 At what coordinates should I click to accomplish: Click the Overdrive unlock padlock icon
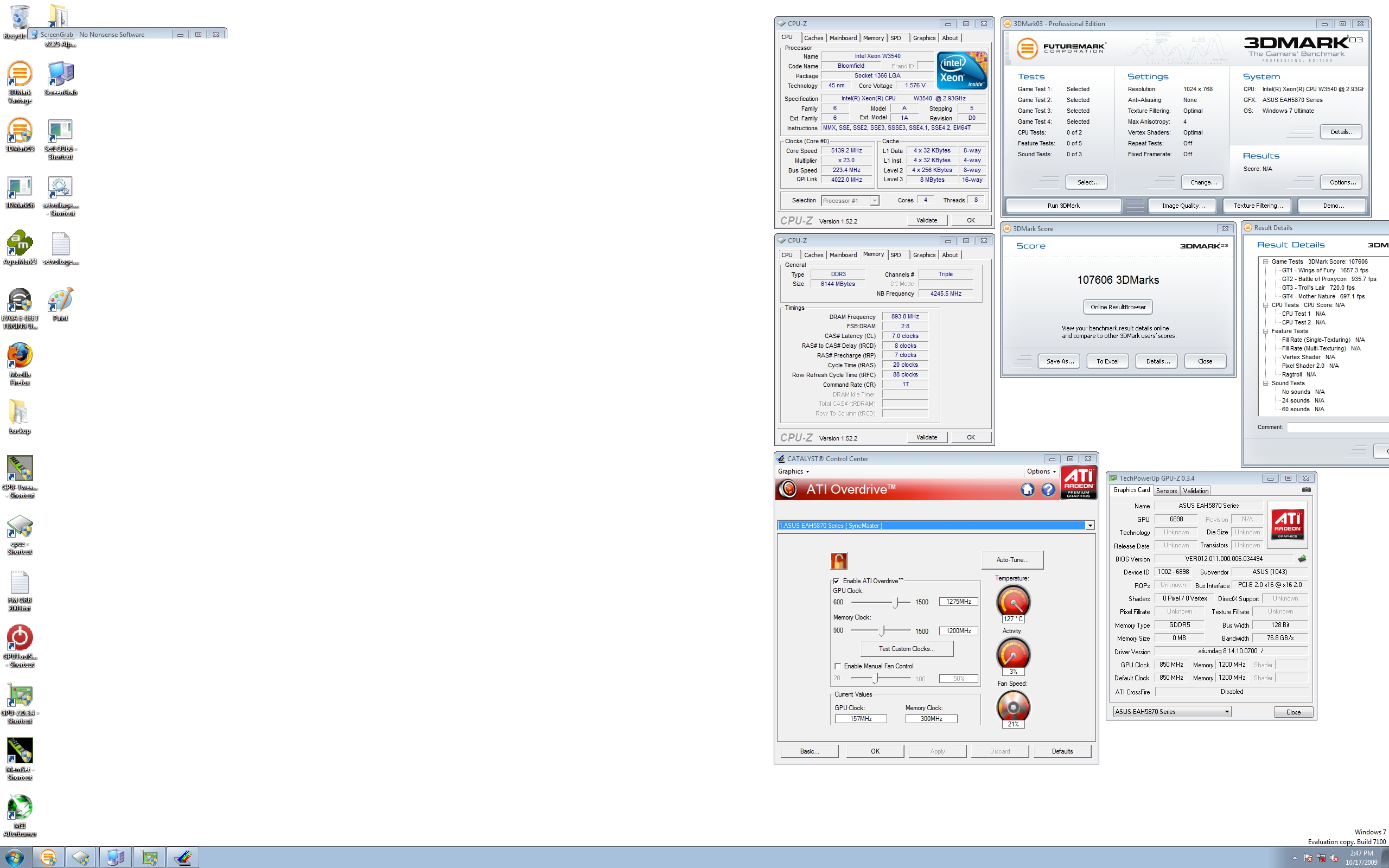coord(839,561)
